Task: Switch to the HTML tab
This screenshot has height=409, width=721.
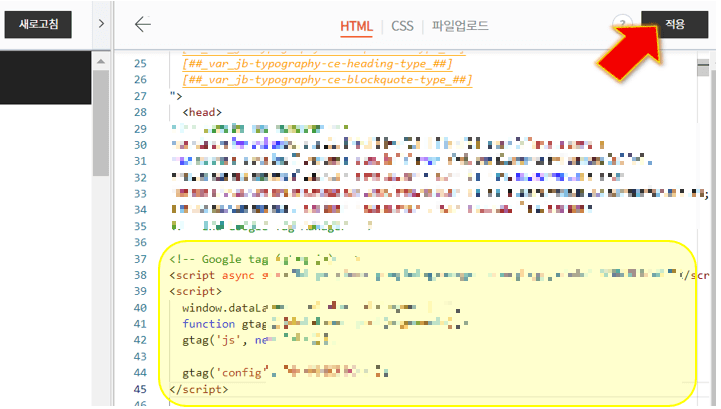Action: coord(356,26)
